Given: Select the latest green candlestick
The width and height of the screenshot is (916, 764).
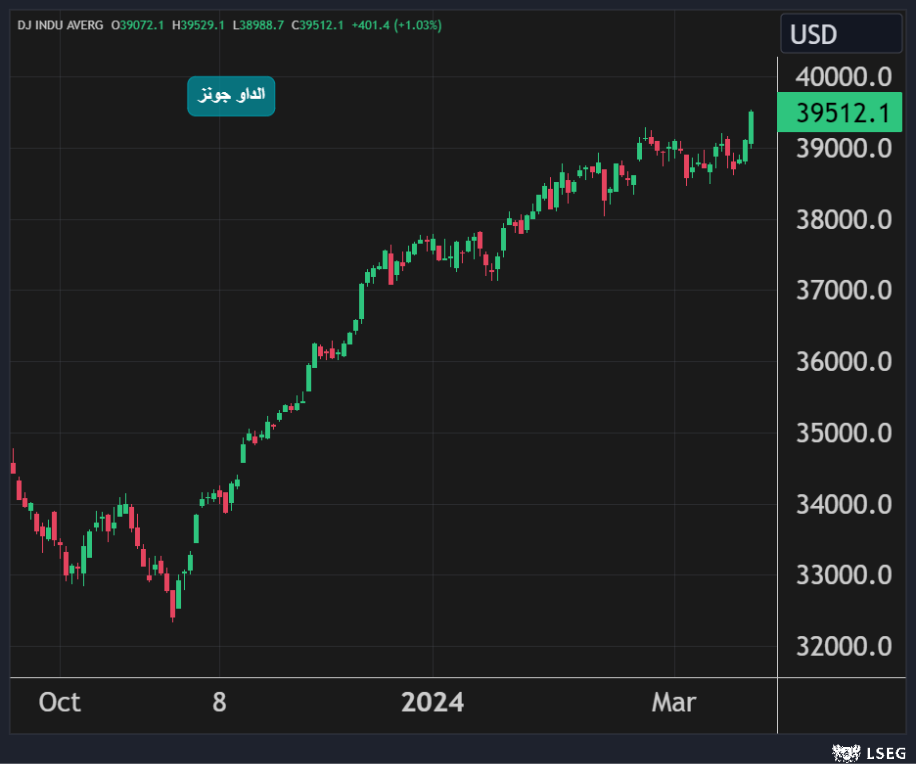Looking at the screenshot, I should click(x=751, y=128).
